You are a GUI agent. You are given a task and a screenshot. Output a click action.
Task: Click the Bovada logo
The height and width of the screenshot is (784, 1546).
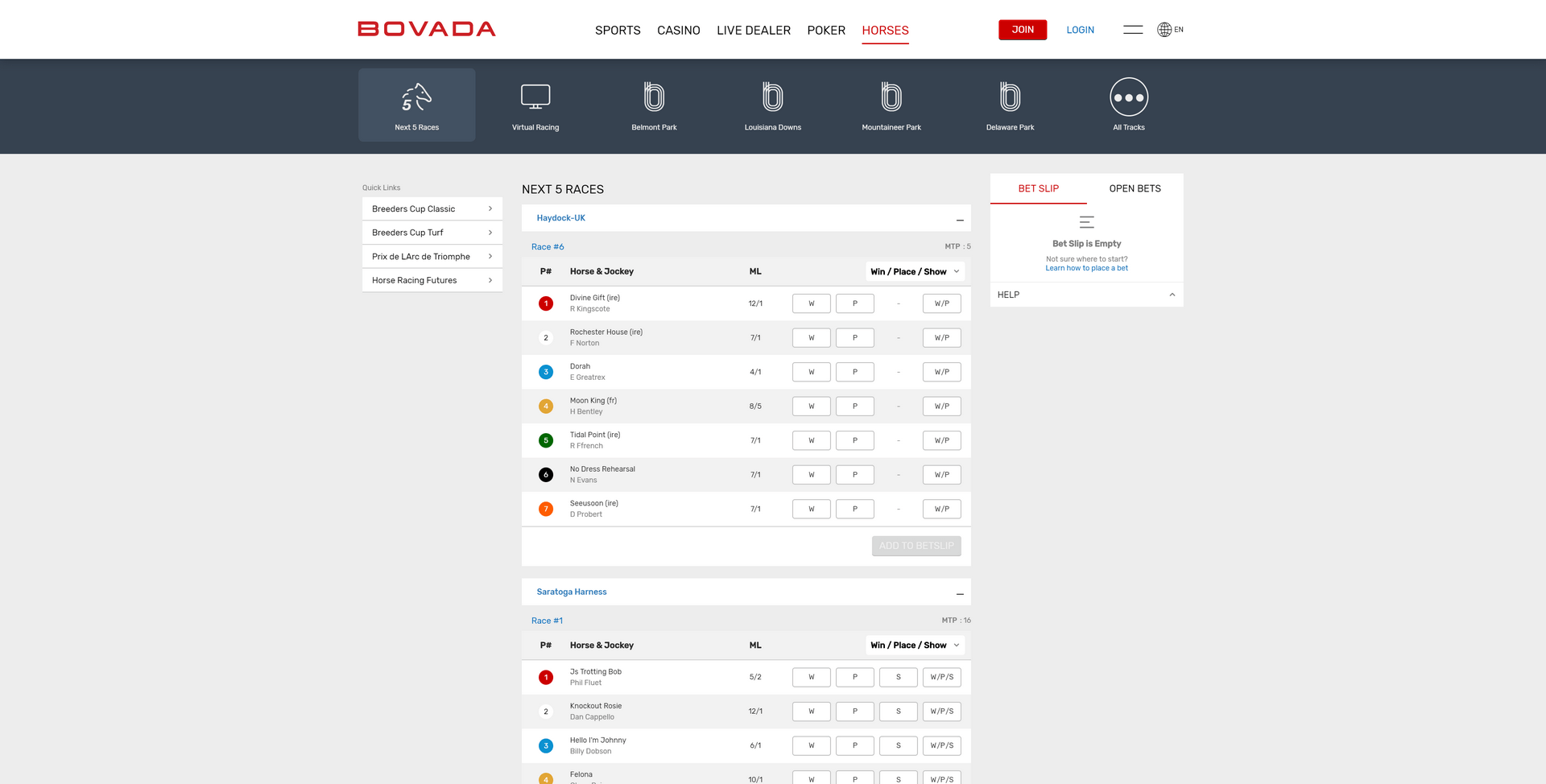(x=427, y=29)
